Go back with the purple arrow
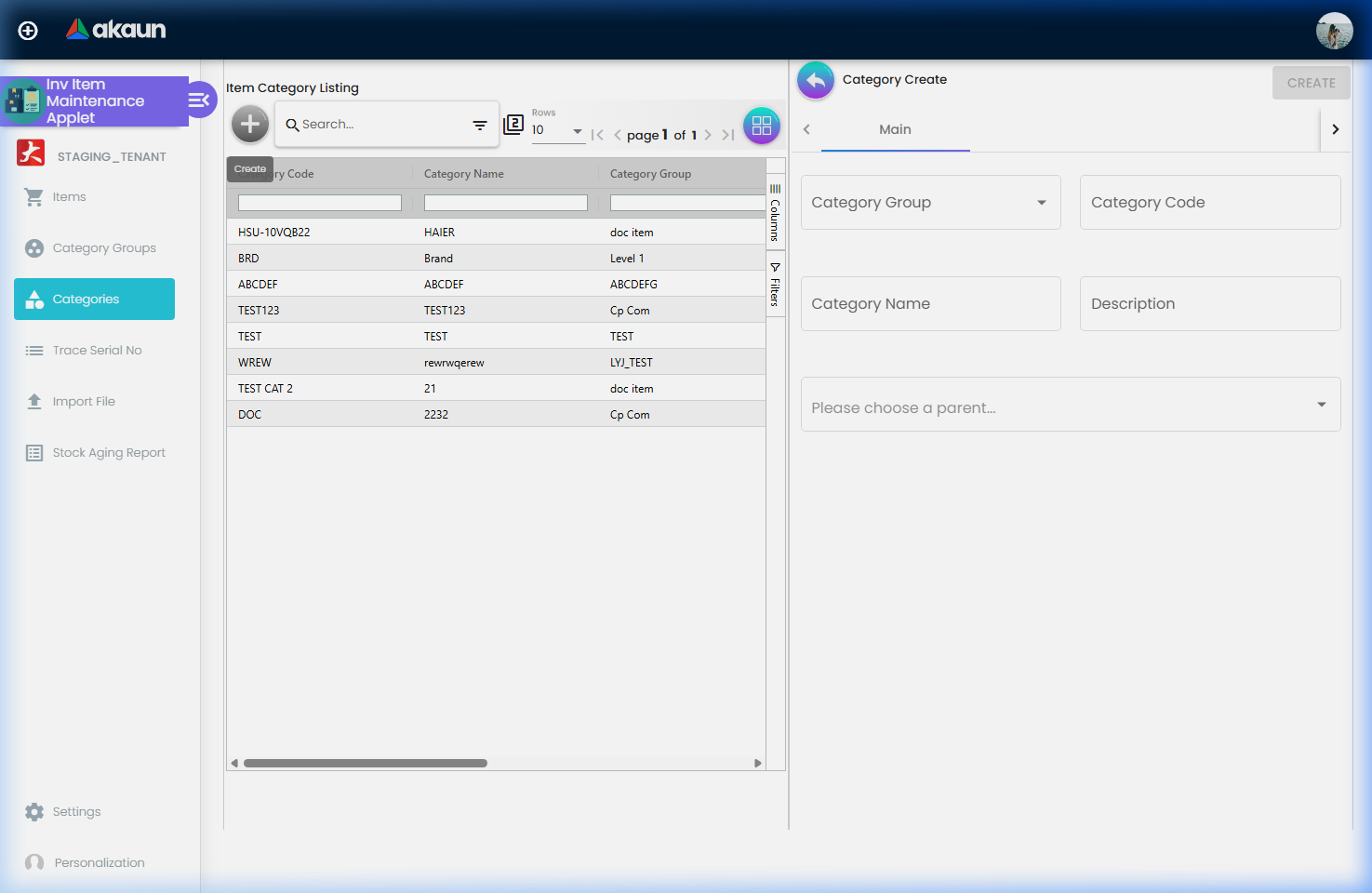Screen dimensions: 1372x893 (816, 80)
